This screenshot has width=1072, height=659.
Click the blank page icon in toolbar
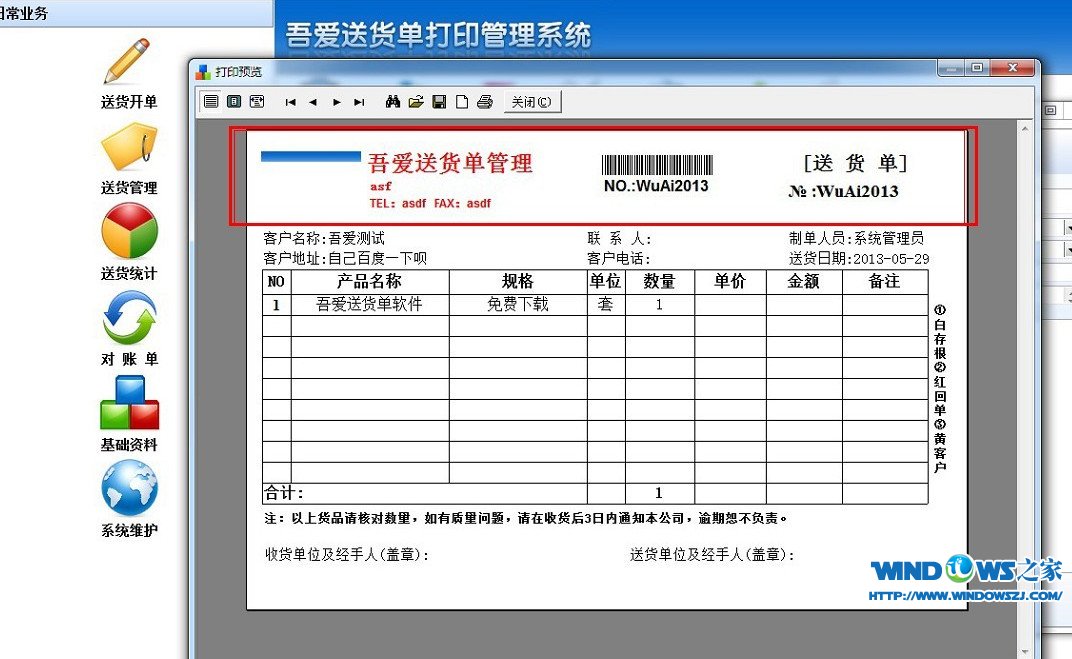(x=462, y=102)
